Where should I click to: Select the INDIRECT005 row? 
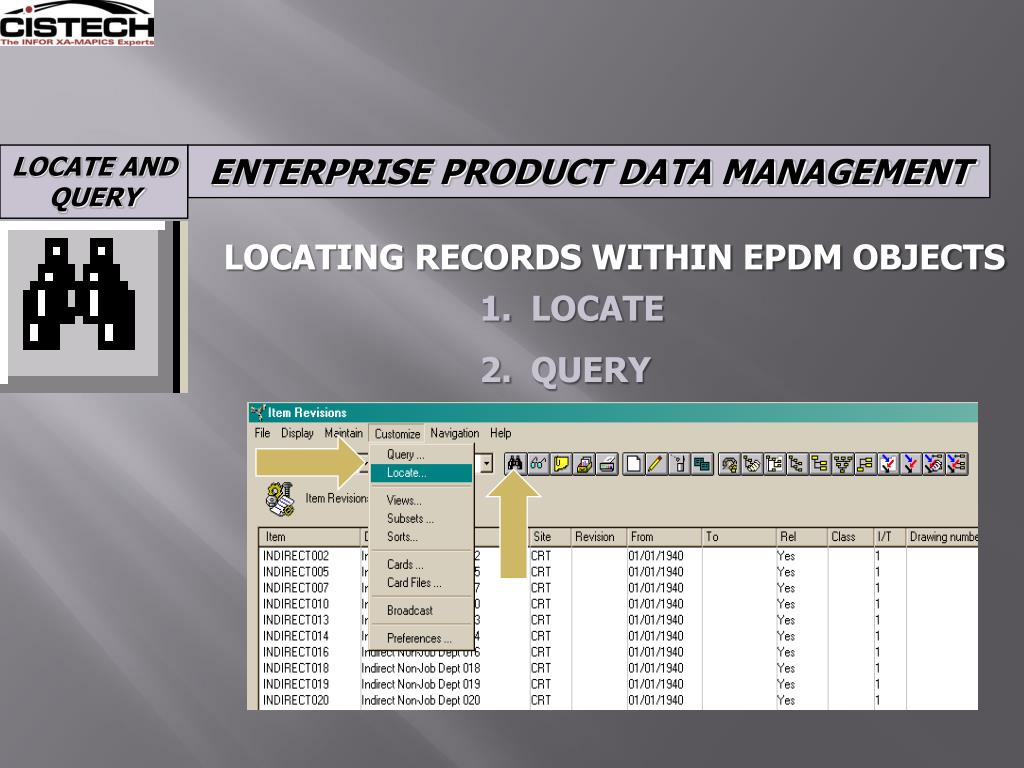click(x=618, y=572)
